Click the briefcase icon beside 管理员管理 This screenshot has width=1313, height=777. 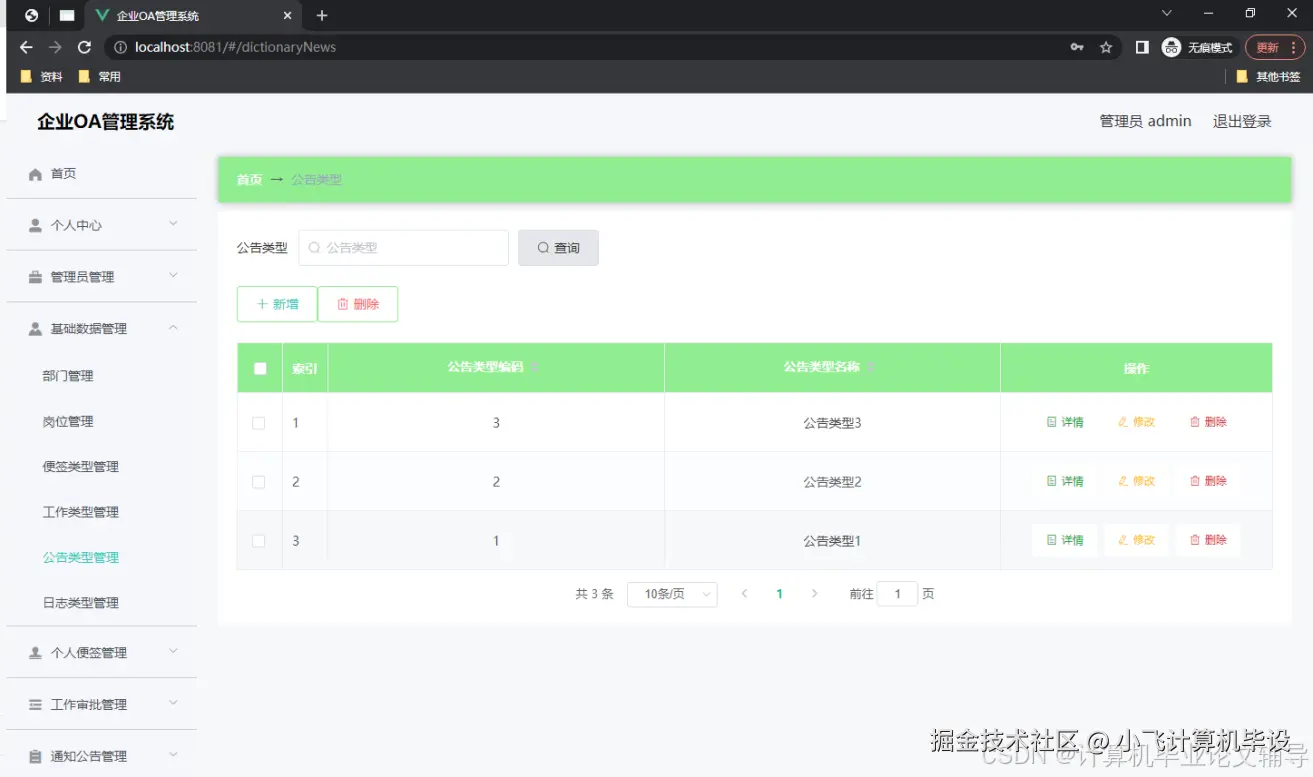click(x=35, y=276)
